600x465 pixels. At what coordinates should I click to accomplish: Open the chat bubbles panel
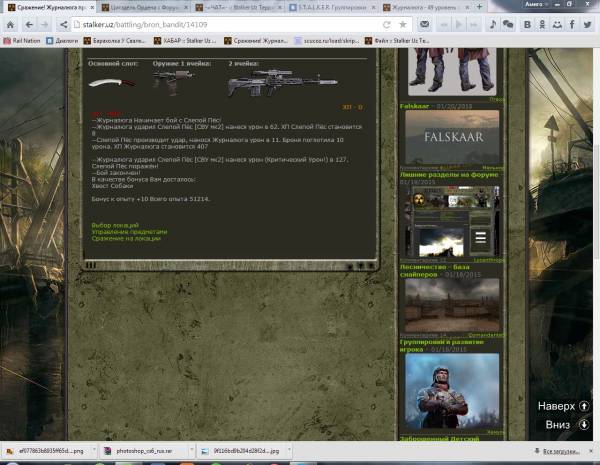coord(508,25)
